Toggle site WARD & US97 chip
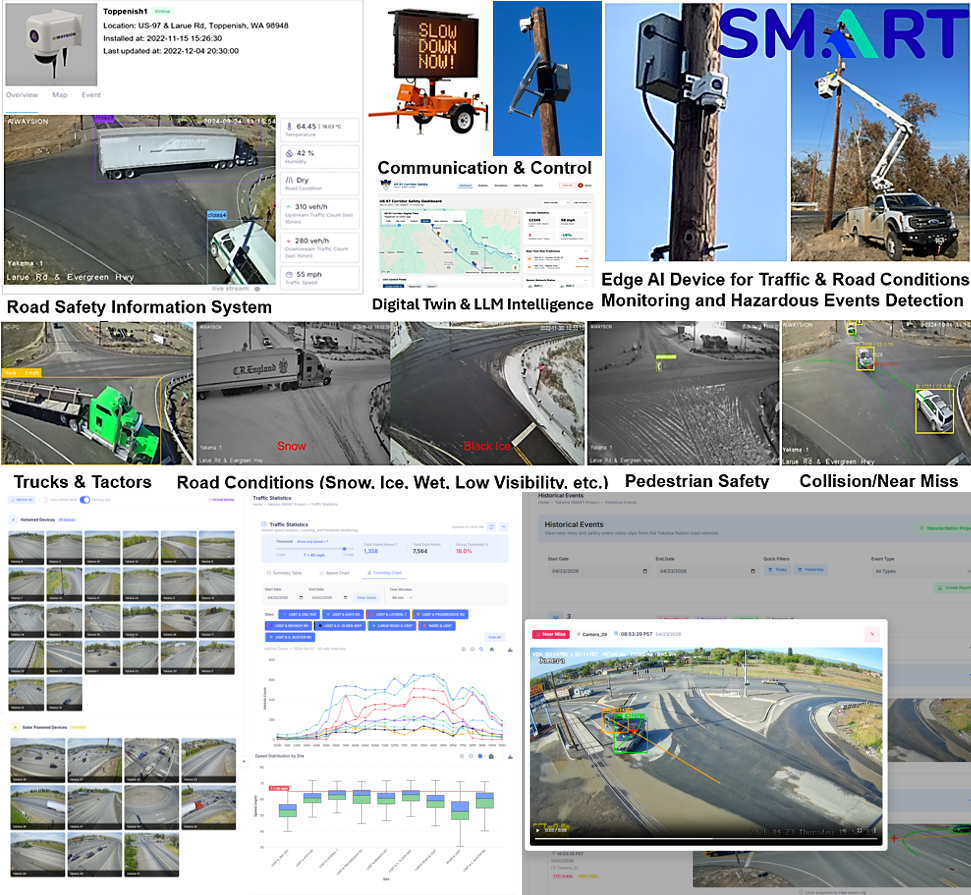Image resolution: width=971 pixels, height=895 pixels. coord(437,626)
